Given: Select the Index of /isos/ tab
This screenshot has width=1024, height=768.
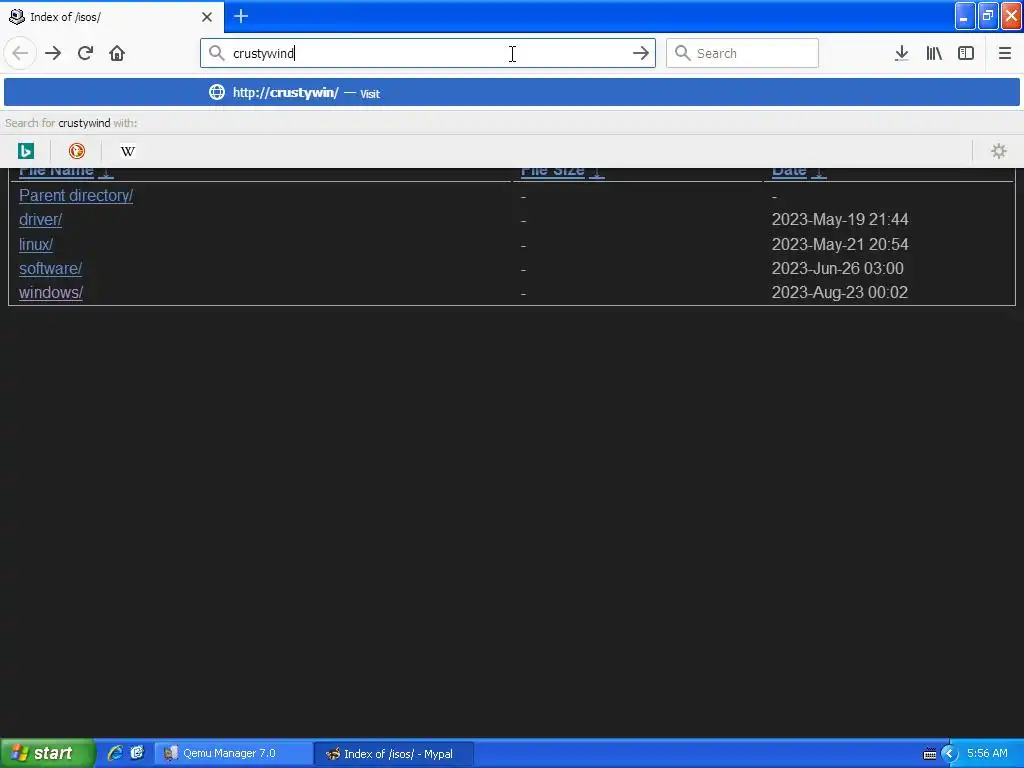Looking at the screenshot, I should point(112,17).
